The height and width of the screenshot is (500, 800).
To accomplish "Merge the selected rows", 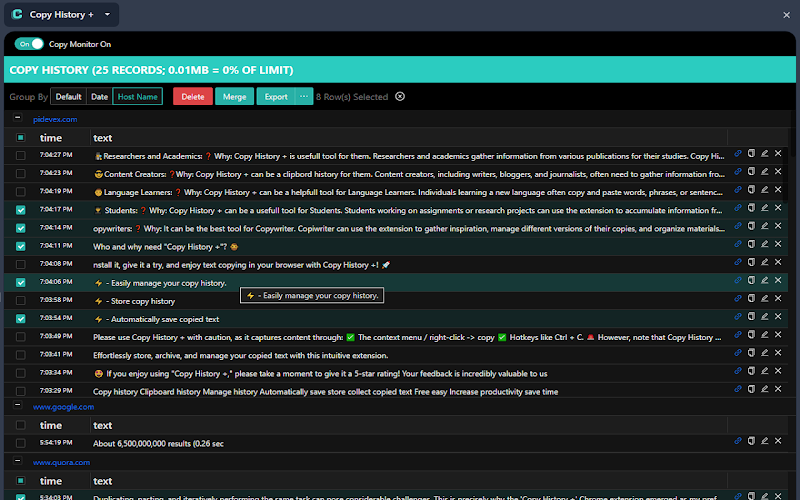I will point(235,96).
